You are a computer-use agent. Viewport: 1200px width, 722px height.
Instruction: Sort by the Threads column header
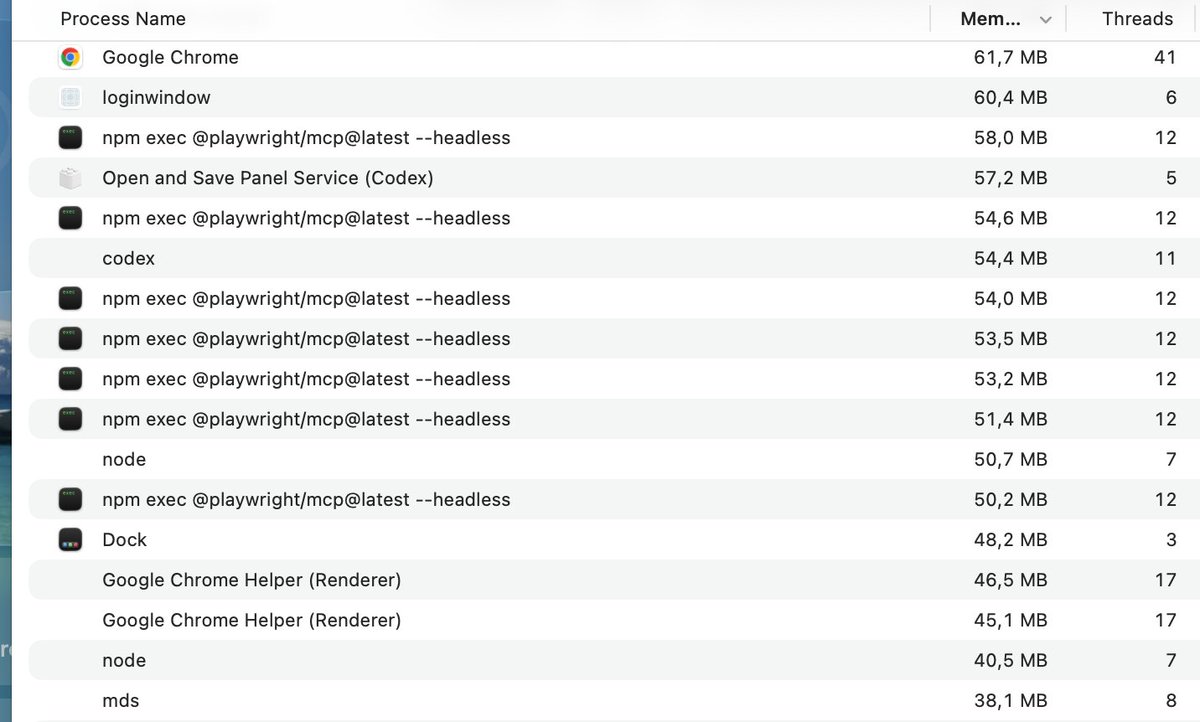point(1138,18)
